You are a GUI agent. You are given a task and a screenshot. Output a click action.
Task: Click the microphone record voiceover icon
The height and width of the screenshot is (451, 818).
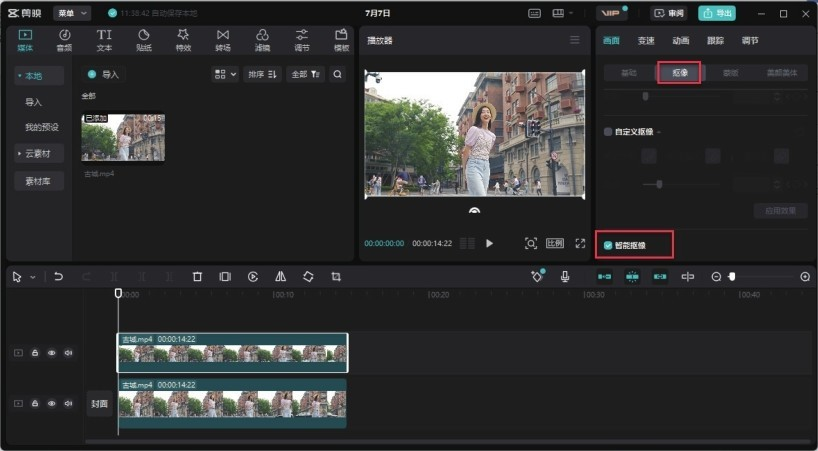click(x=565, y=277)
